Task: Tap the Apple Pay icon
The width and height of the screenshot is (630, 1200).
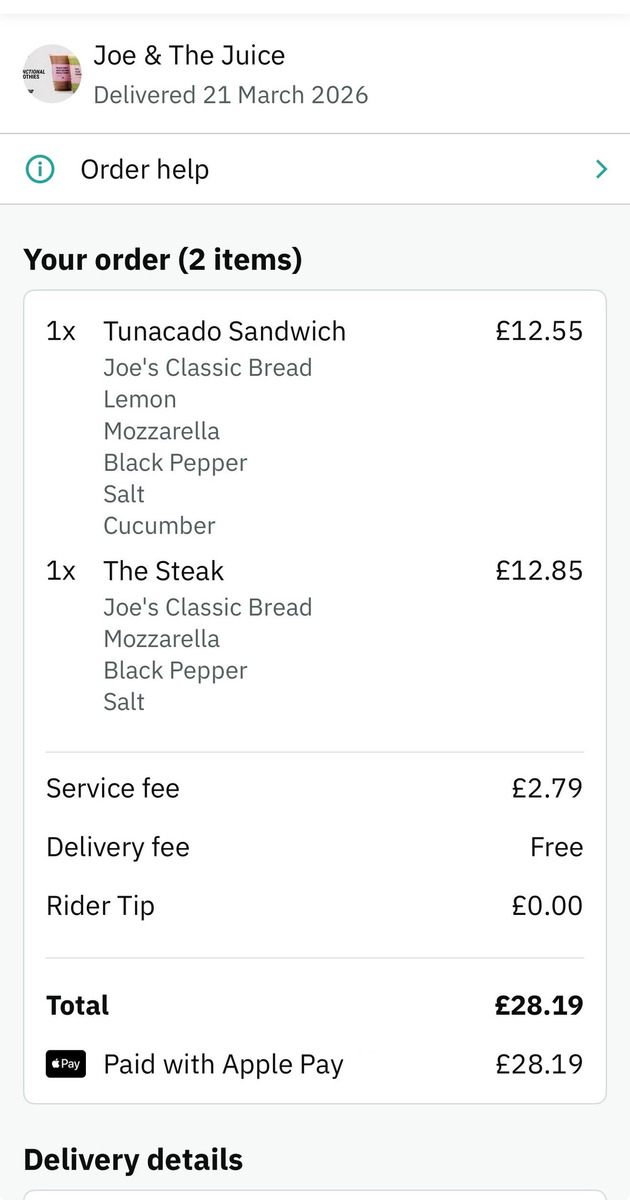Action: 66,1064
